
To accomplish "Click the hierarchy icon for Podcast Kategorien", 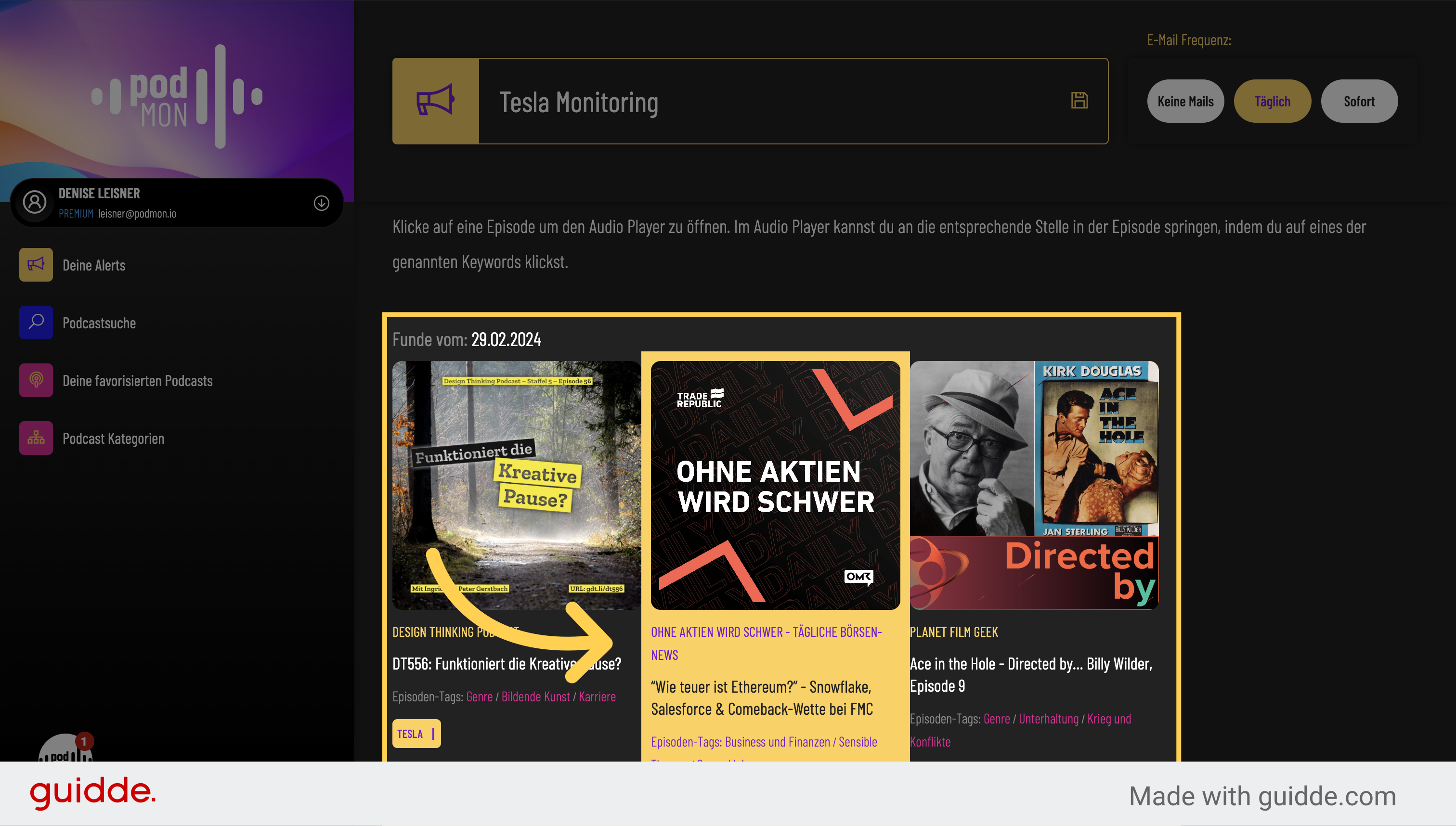I will [36, 438].
